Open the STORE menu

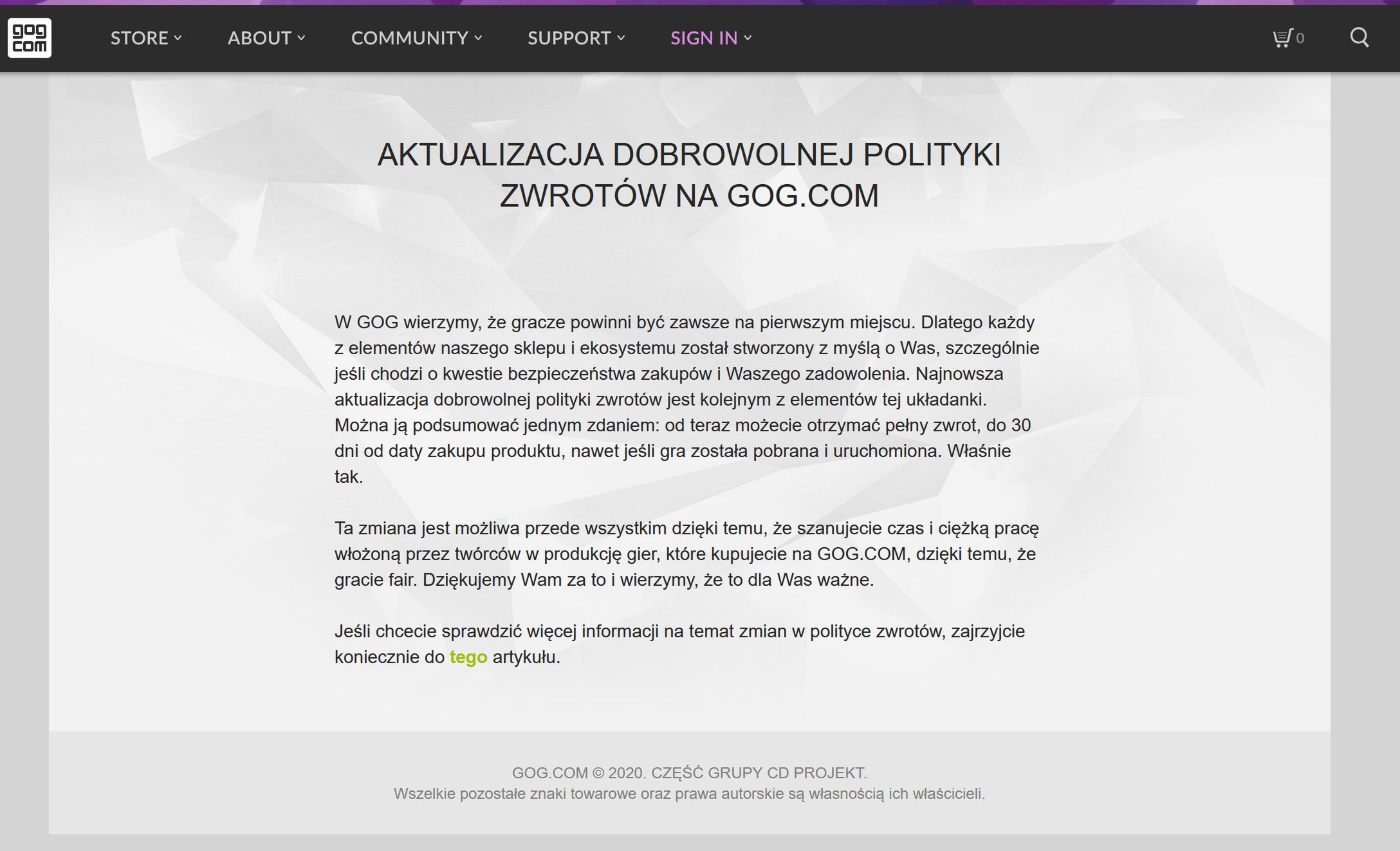click(146, 38)
